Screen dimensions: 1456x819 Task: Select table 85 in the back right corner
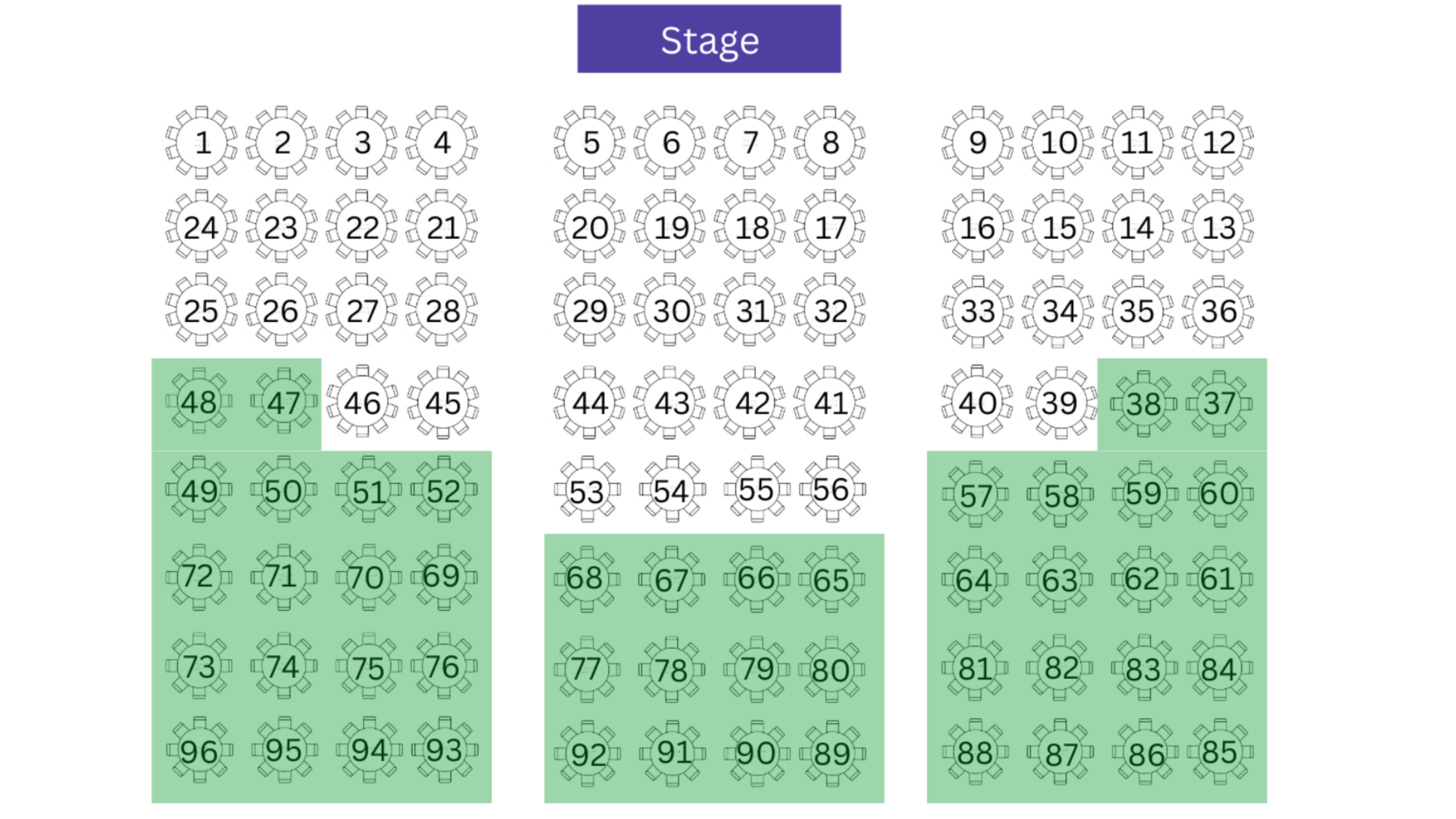[x=1219, y=752]
